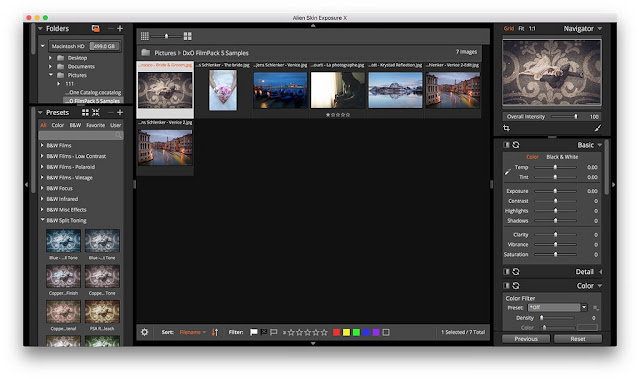Select the Favorite presets tab

(x=96, y=126)
